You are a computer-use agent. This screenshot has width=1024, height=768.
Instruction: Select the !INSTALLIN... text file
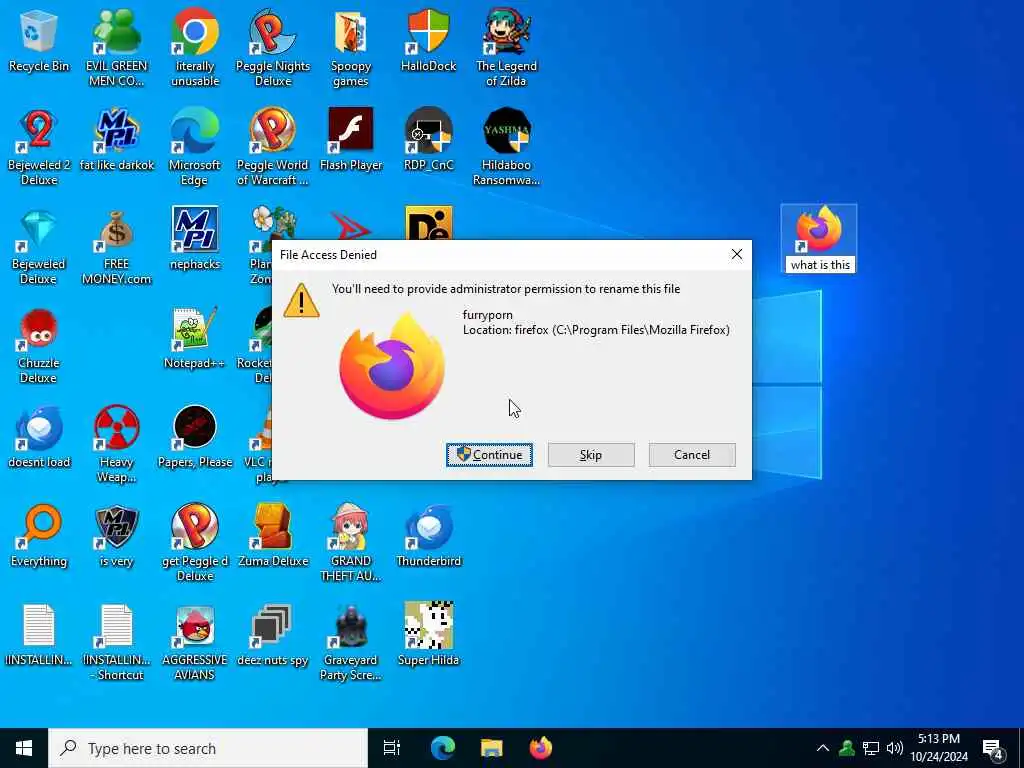tap(39, 635)
